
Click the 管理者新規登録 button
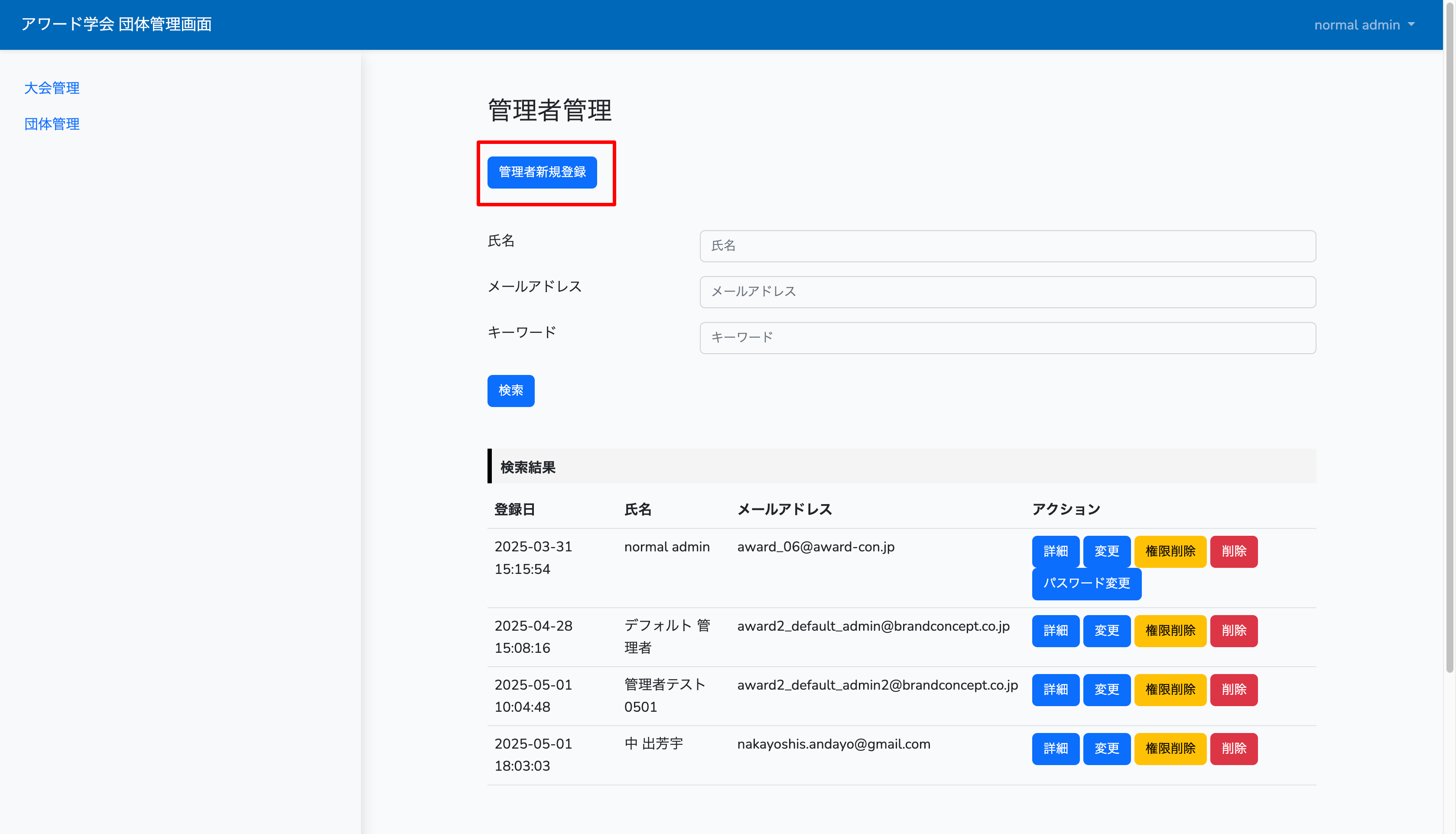(x=542, y=172)
